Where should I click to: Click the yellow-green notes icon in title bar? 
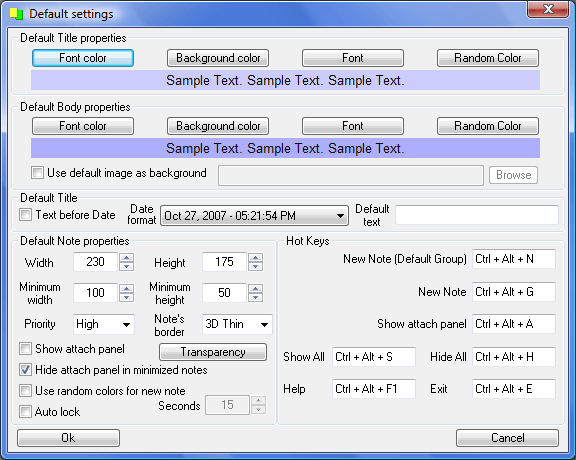point(16,14)
